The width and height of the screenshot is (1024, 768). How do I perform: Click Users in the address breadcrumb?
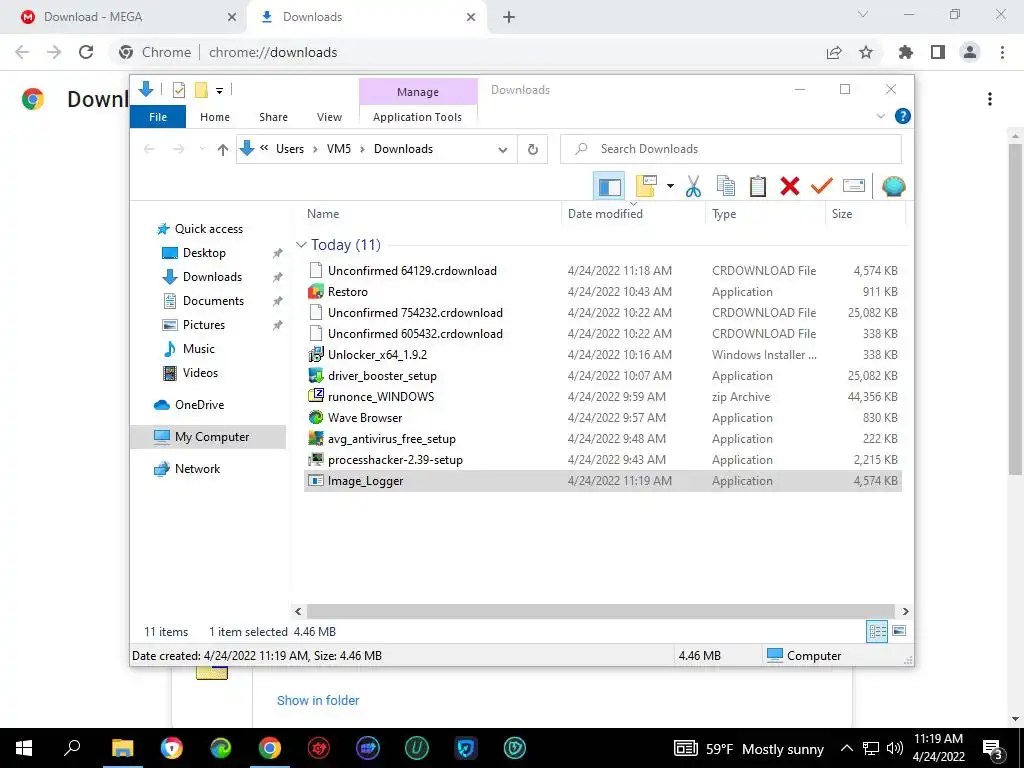point(290,149)
